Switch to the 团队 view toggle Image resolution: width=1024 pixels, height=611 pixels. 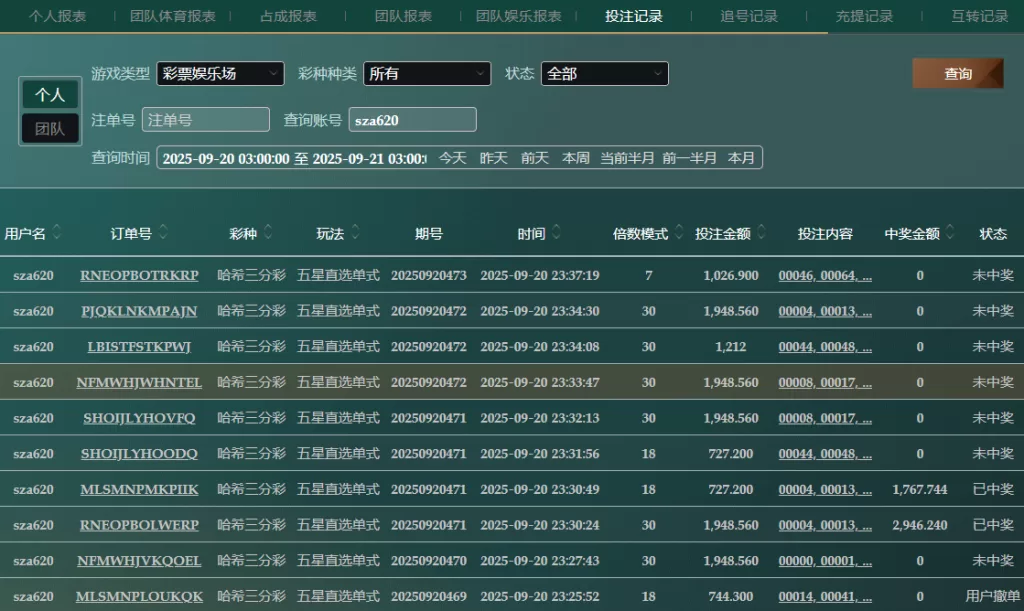click(50, 129)
